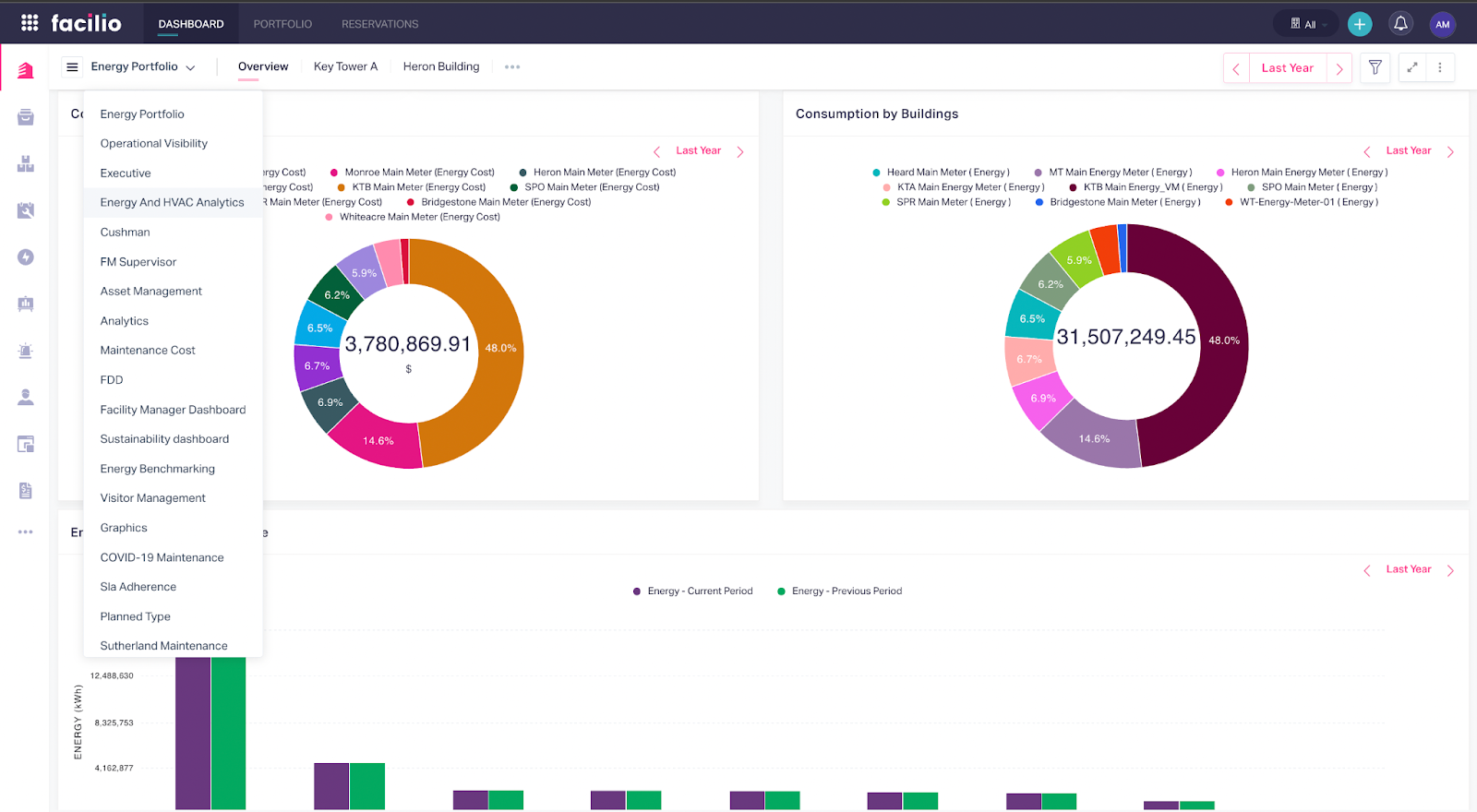Click Last Year in bar chart card
This screenshot has width=1477, height=812.
coord(1409,569)
